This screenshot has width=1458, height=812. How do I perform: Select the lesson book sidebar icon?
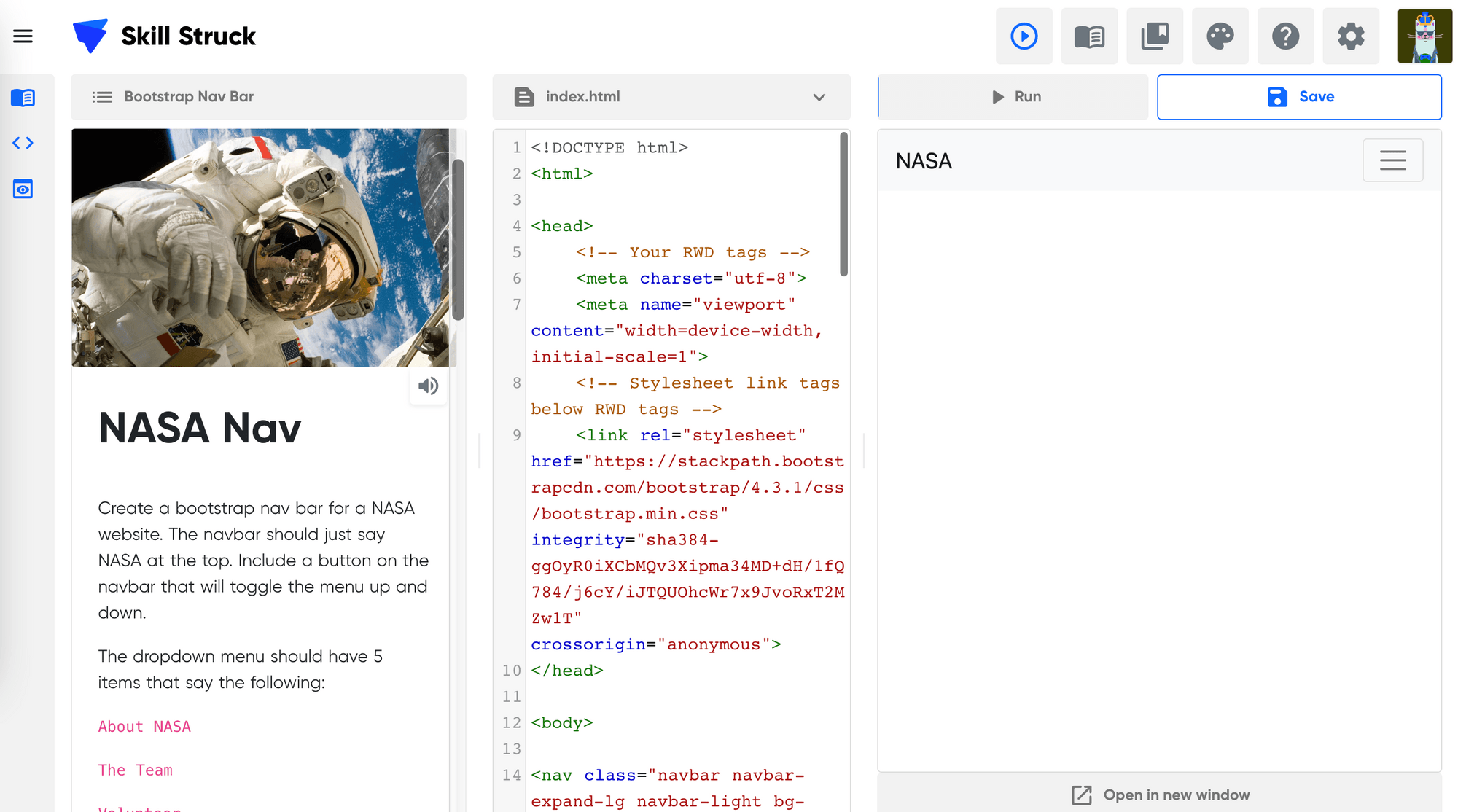point(23,98)
